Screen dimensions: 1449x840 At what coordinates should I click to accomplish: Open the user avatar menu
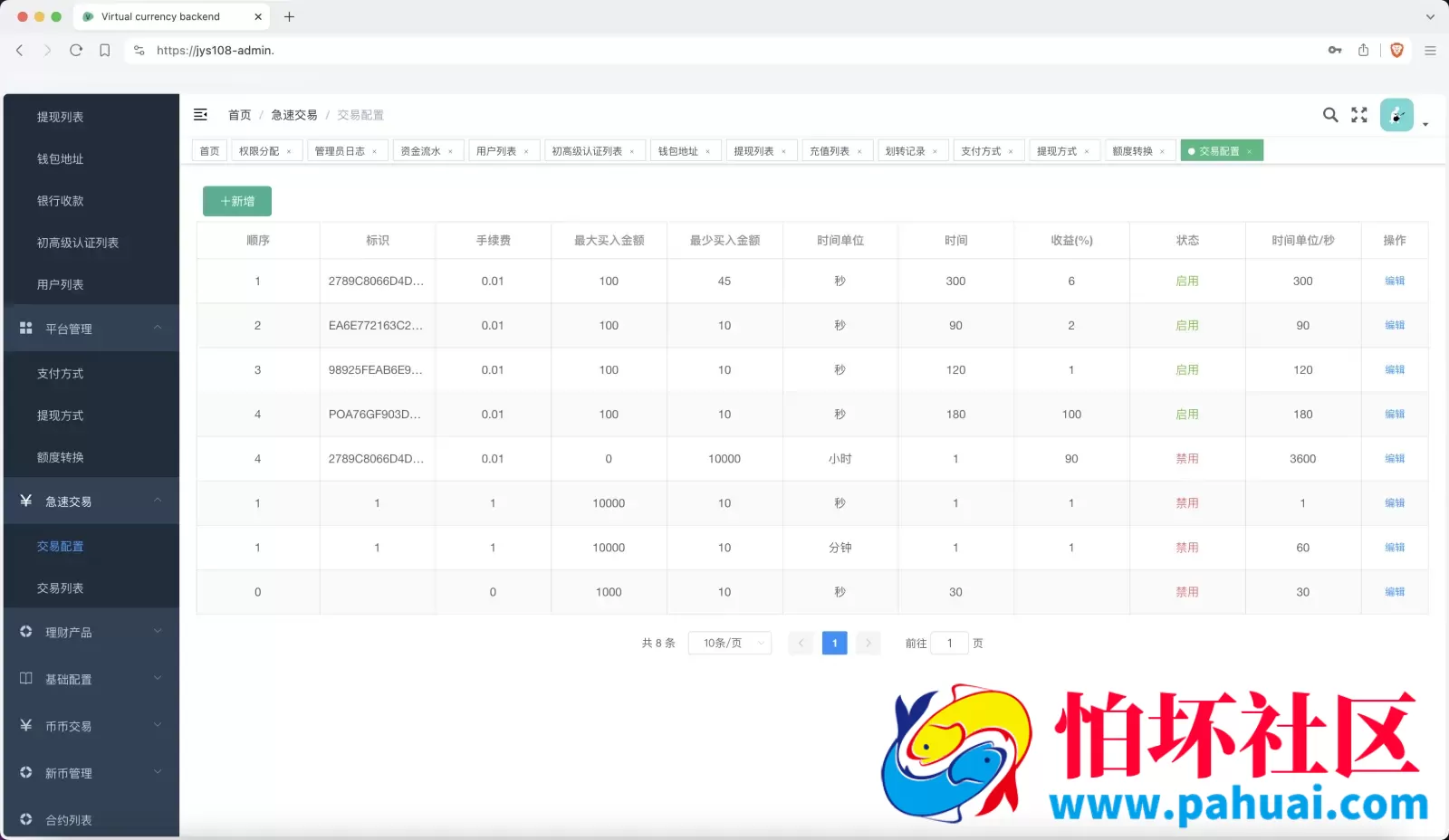[1396, 115]
